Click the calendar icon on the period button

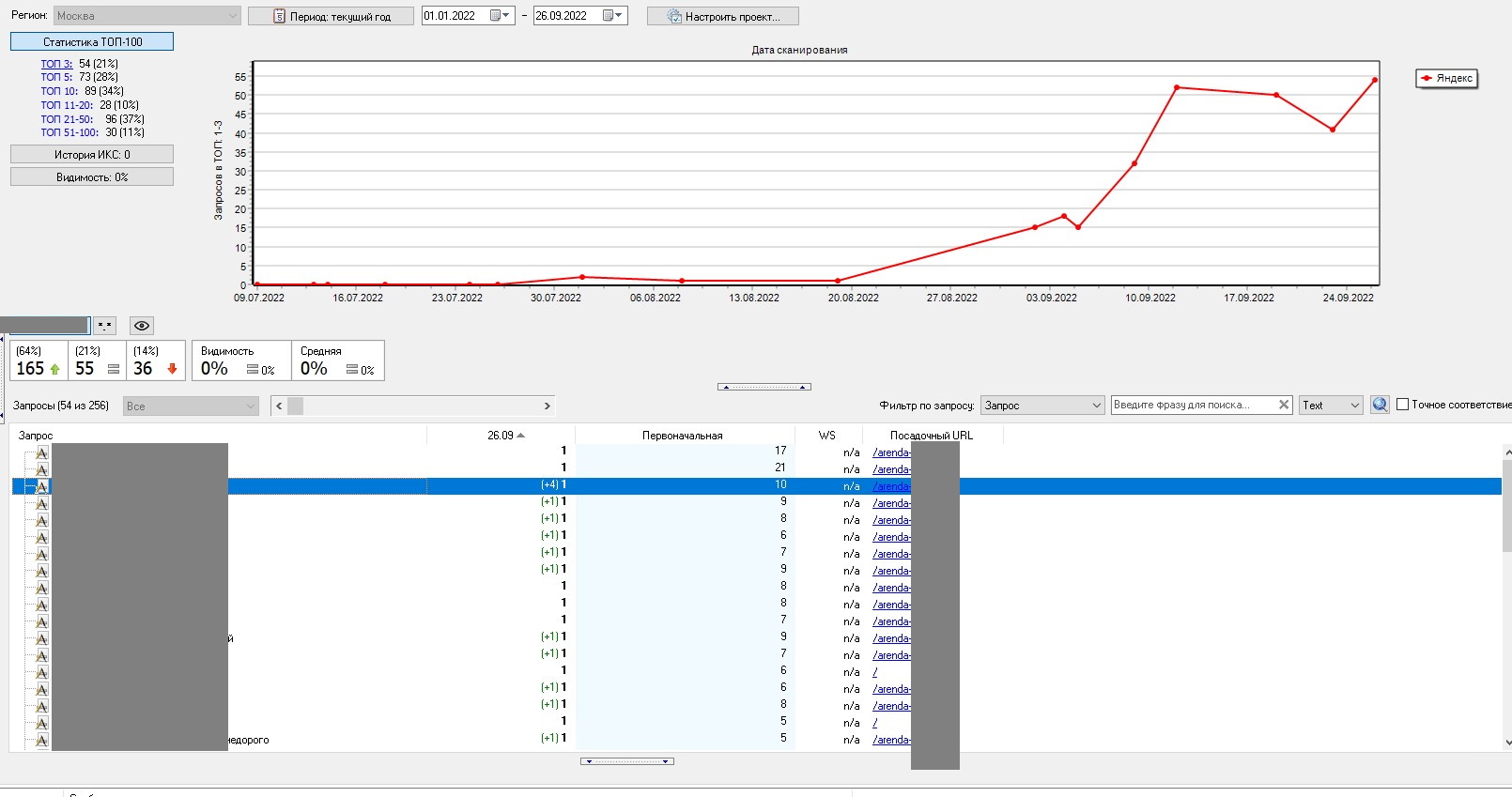coord(279,16)
